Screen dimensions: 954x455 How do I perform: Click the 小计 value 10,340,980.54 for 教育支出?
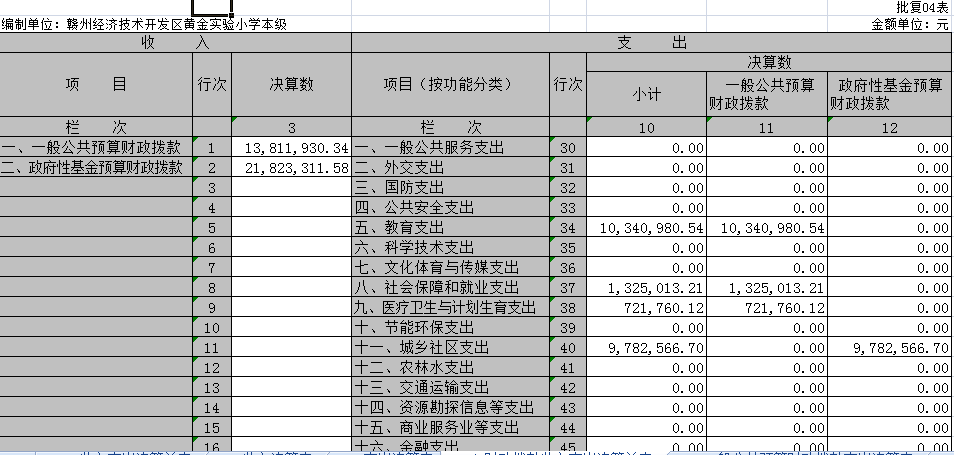[646, 228]
